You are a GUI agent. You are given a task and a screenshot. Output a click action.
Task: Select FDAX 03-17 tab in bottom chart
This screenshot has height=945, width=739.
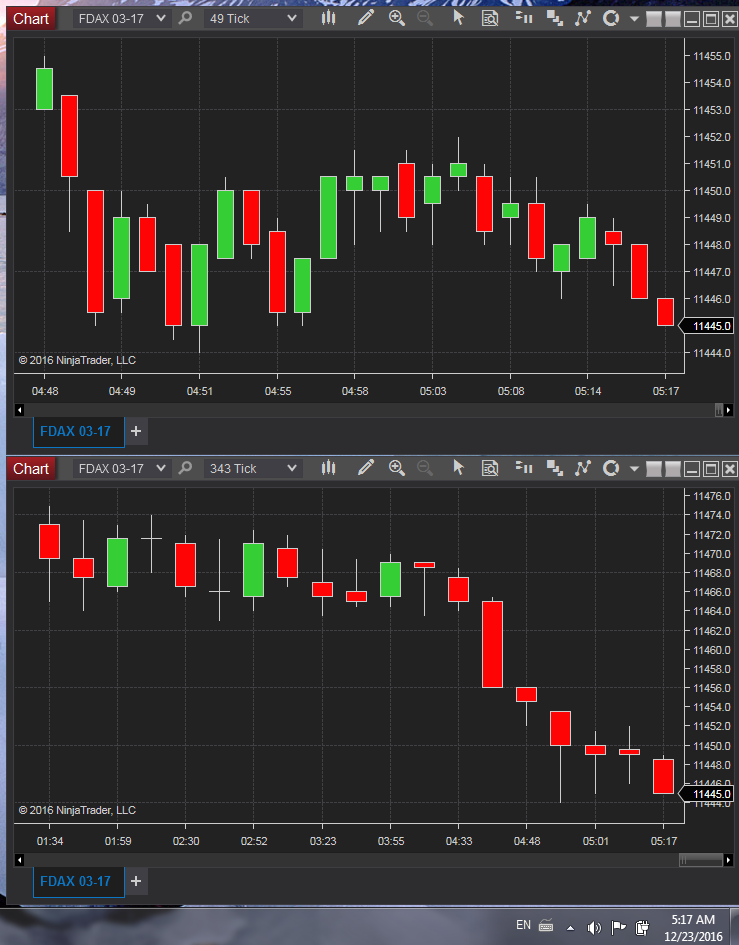coord(78,881)
